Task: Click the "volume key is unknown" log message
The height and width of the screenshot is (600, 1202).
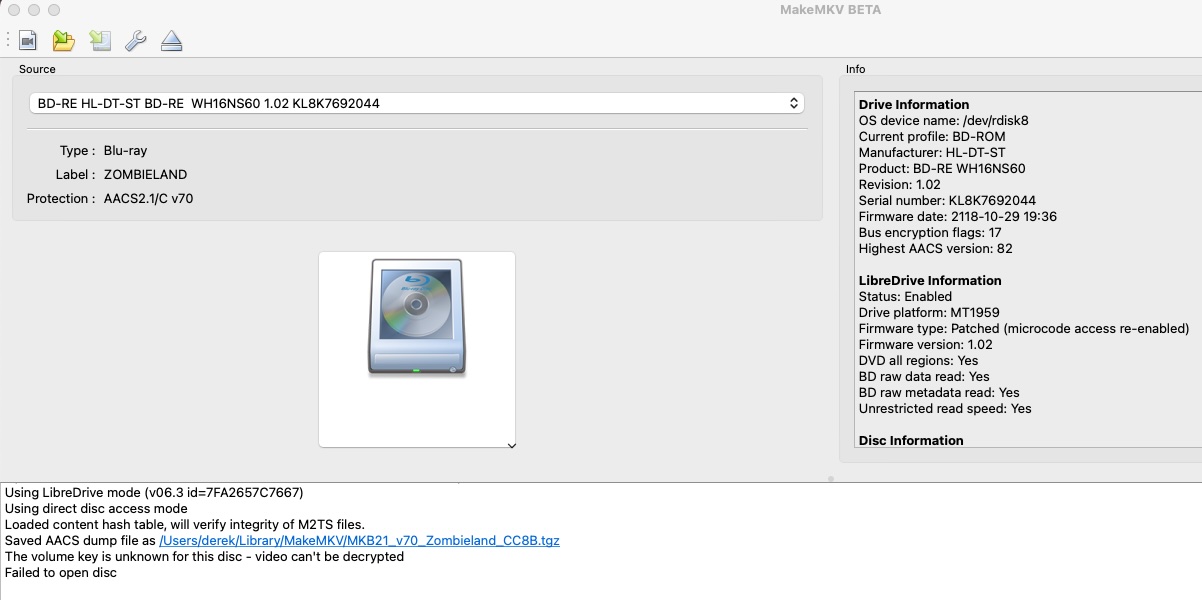Action: pos(204,557)
